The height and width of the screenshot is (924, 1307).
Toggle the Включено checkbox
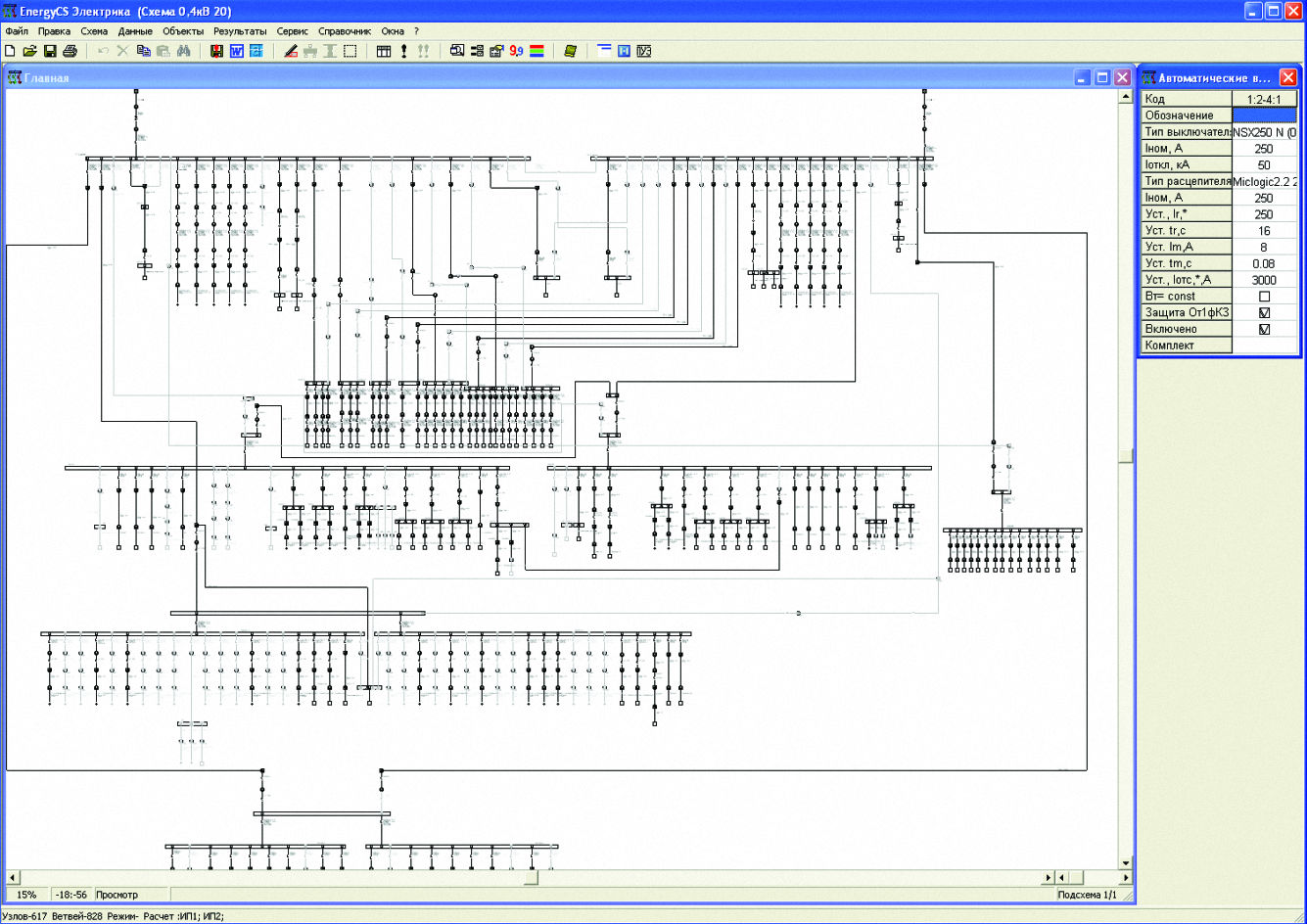1264,330
